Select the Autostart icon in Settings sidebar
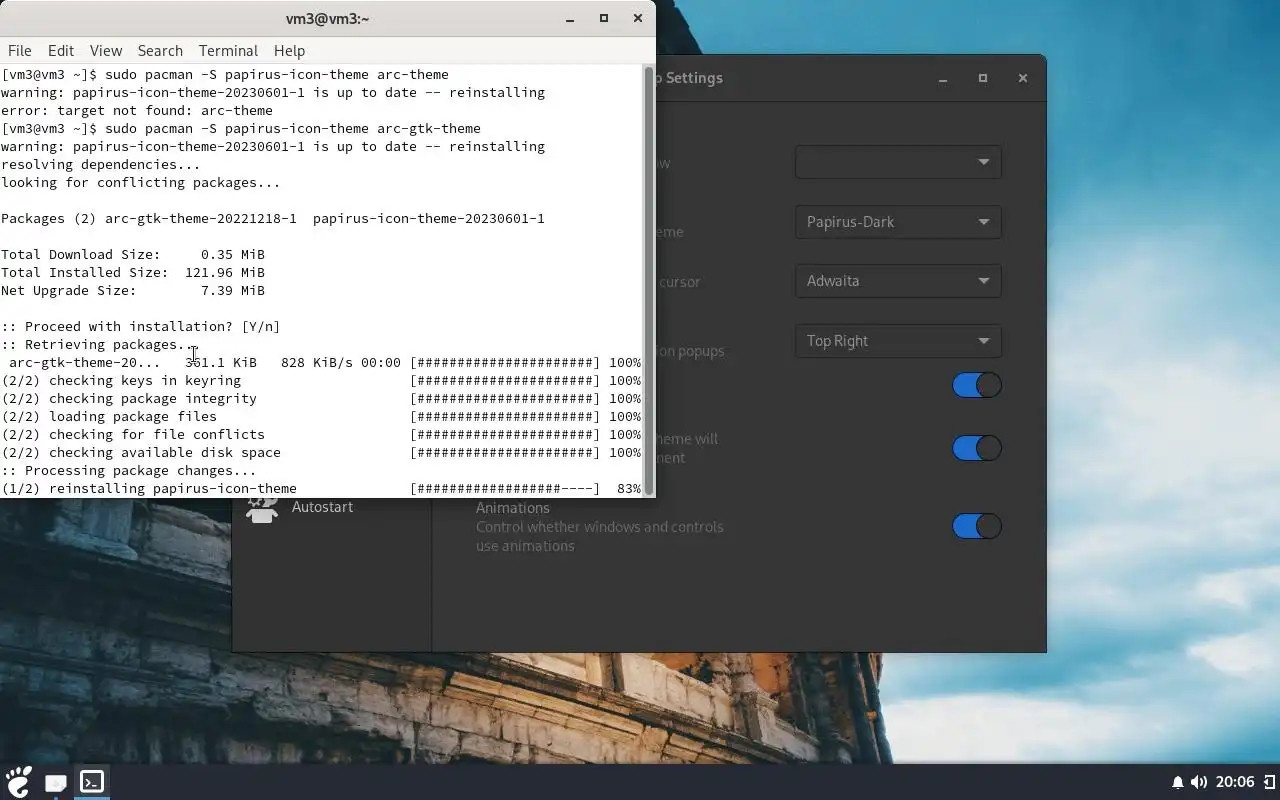1280x800 pixels. (x=262, y=508)
